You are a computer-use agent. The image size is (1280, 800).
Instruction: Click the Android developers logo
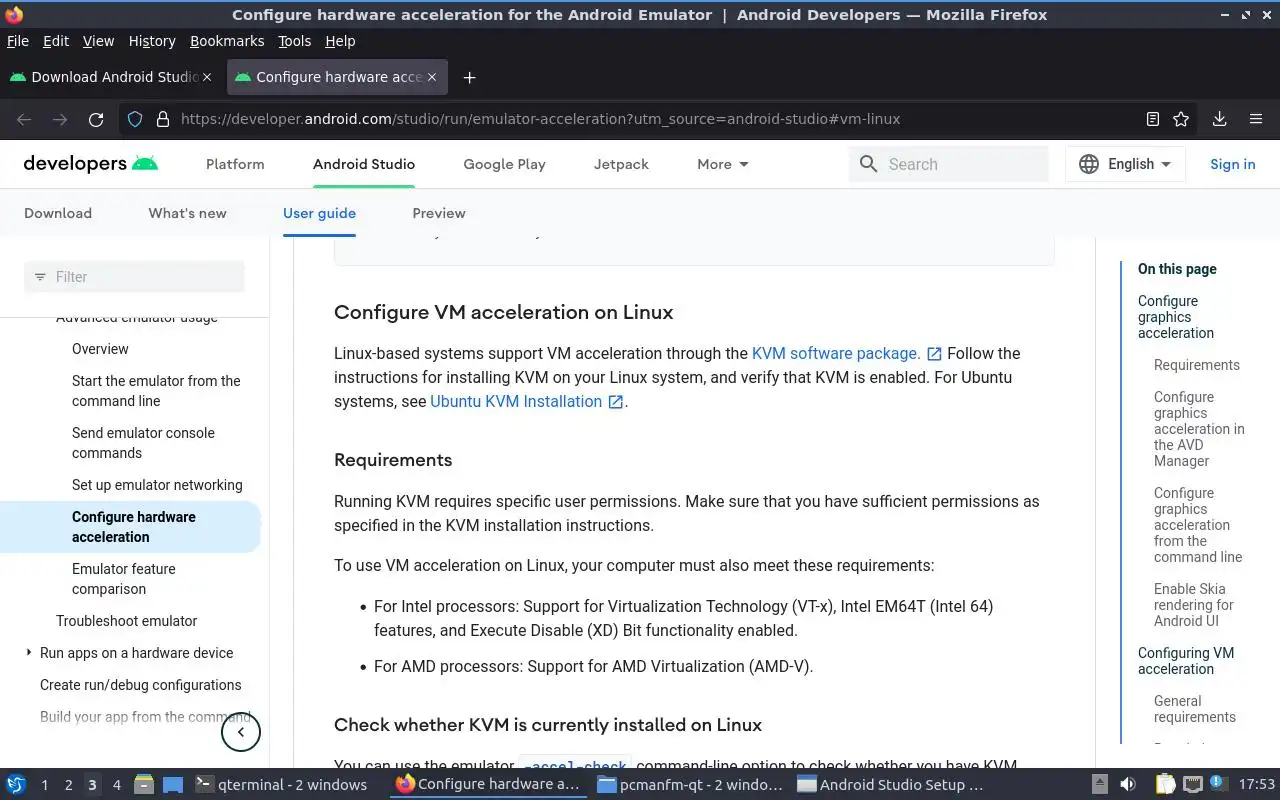click(90, 164)
